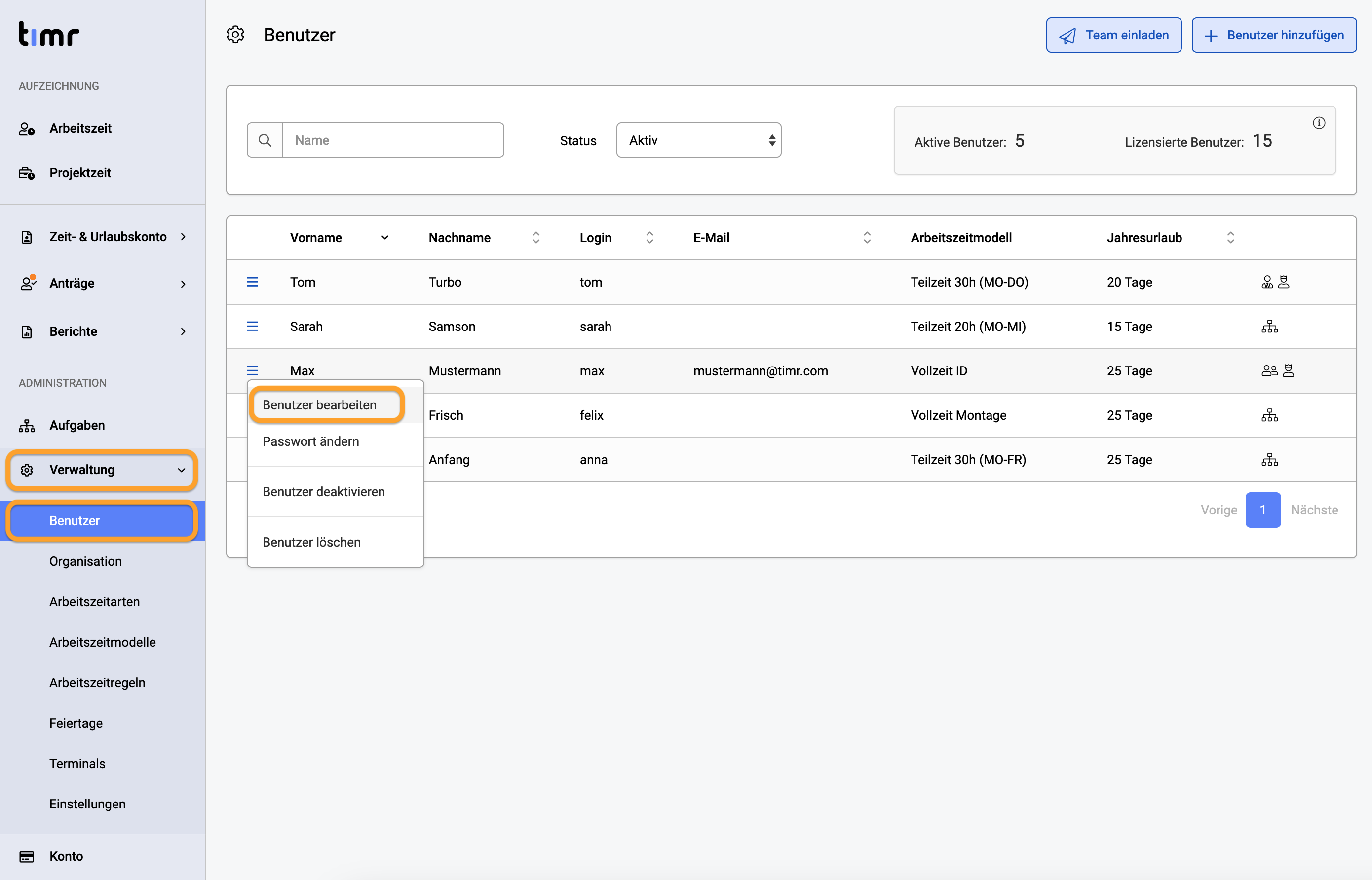Open the row menu icon for Tom
Image resolution: width=1372 pixels, height=880 pixels.
point(252,282)
